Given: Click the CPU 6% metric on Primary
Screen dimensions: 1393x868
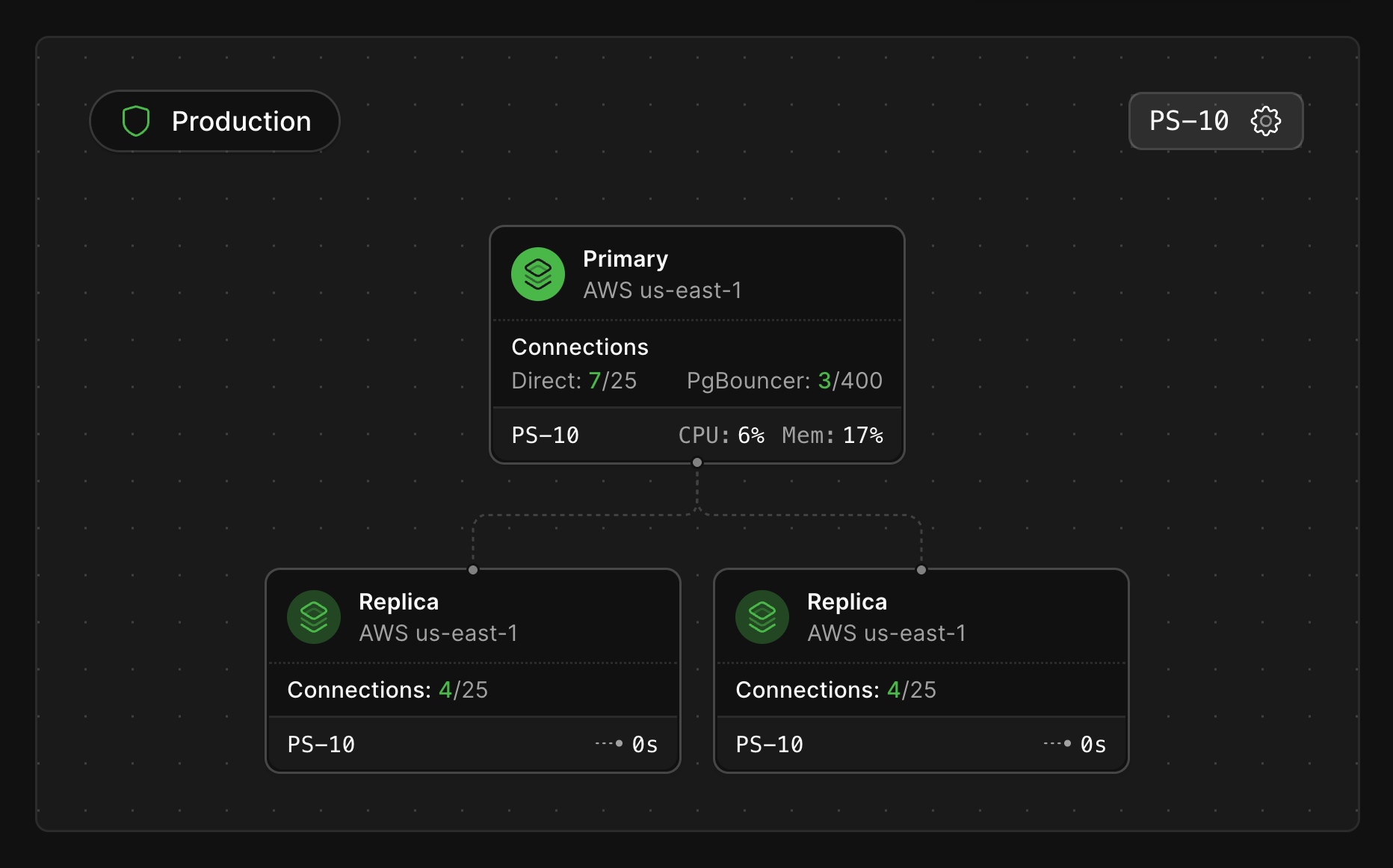Looking at the screenshot, I should click(x=721, y=435).
